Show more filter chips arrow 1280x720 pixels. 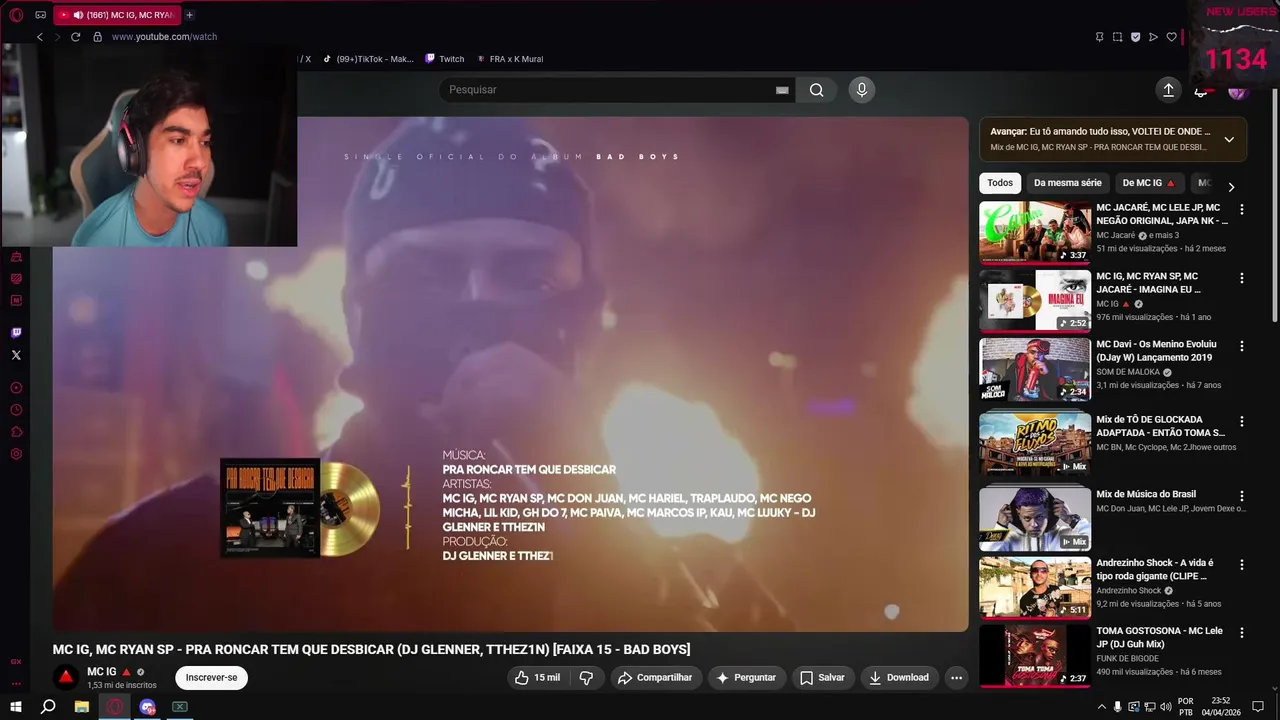[1231, 187]
